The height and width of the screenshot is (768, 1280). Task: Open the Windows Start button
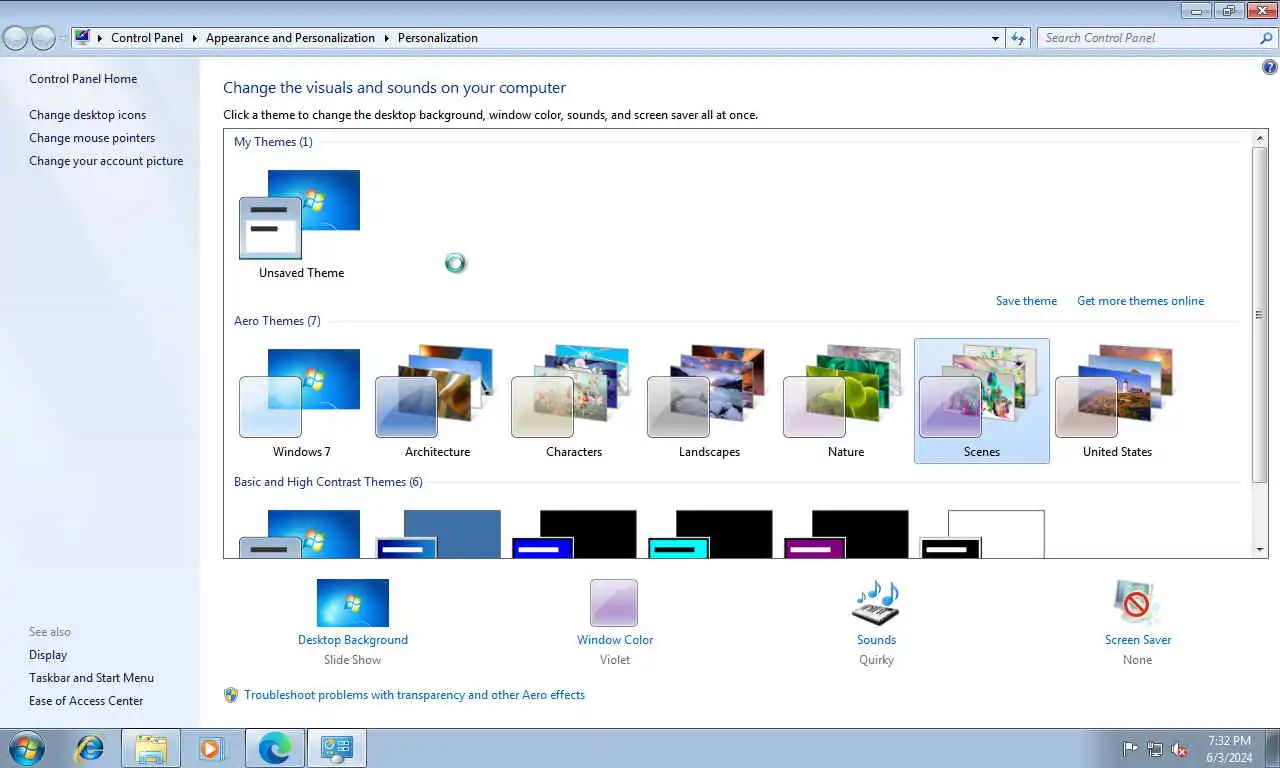pos(26,748)
